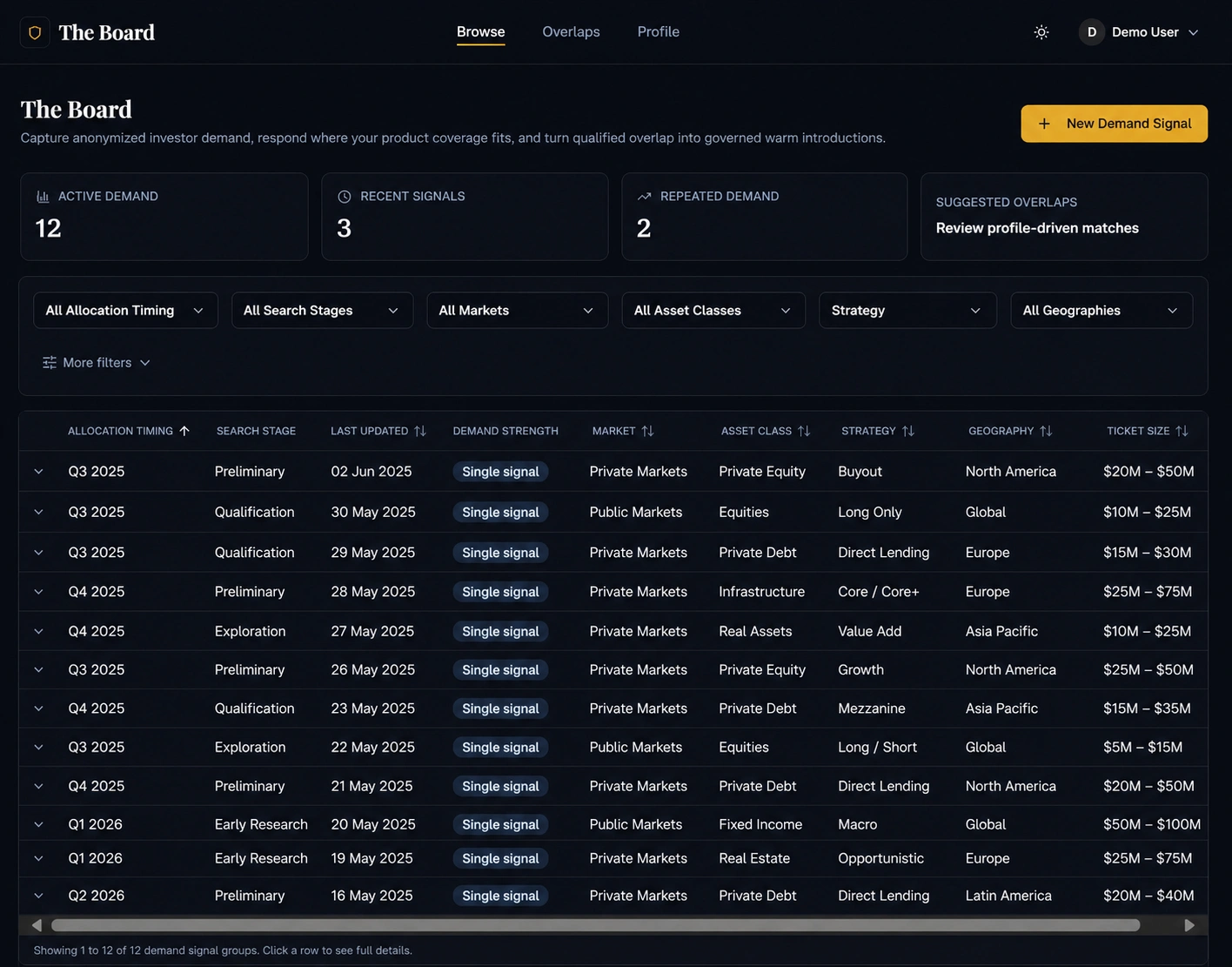
Task: Open the All Search Stages dropdown
Action: [x=322, y=310]
